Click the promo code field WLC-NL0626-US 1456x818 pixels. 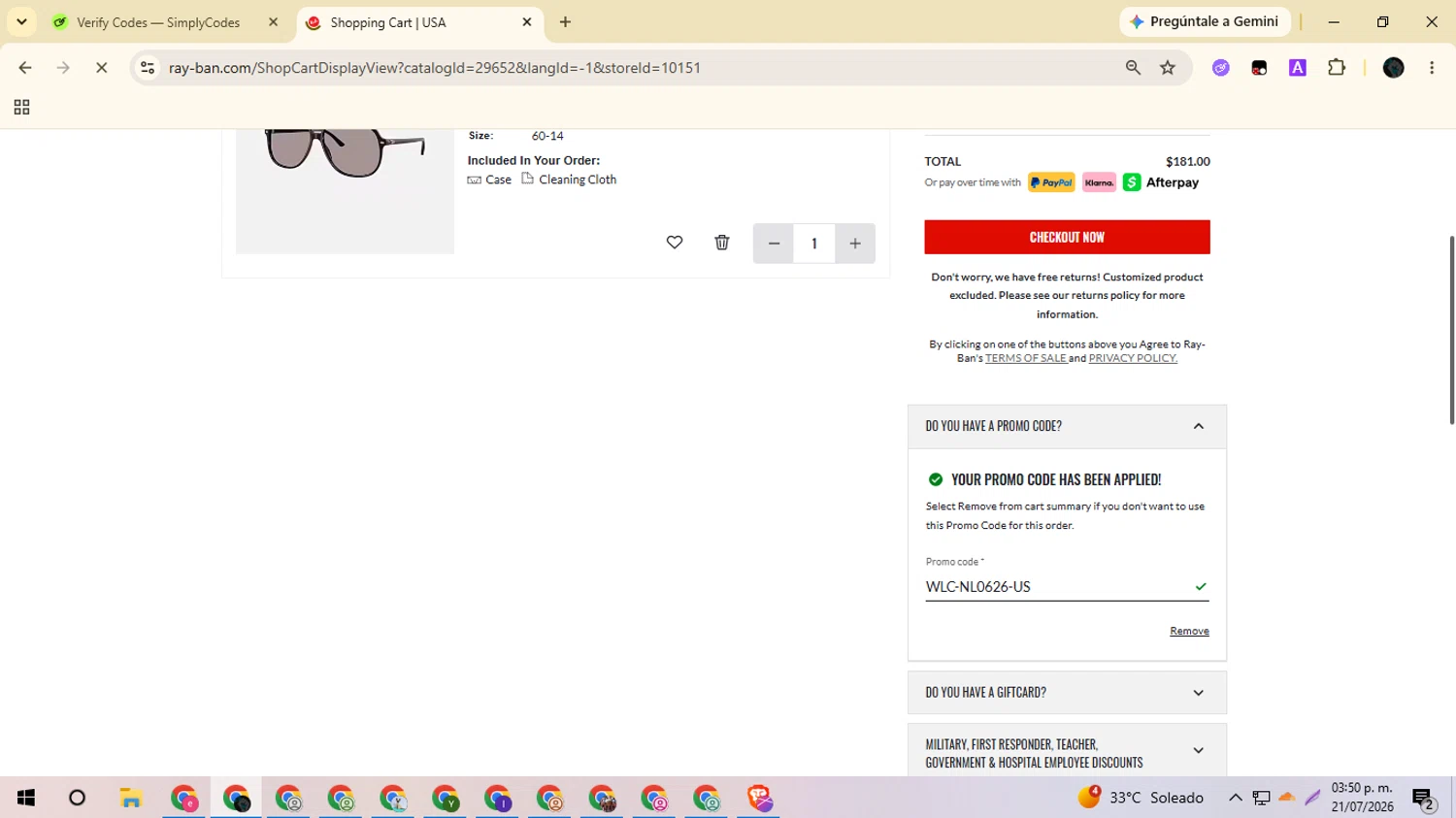click(x=1067, y=587)
